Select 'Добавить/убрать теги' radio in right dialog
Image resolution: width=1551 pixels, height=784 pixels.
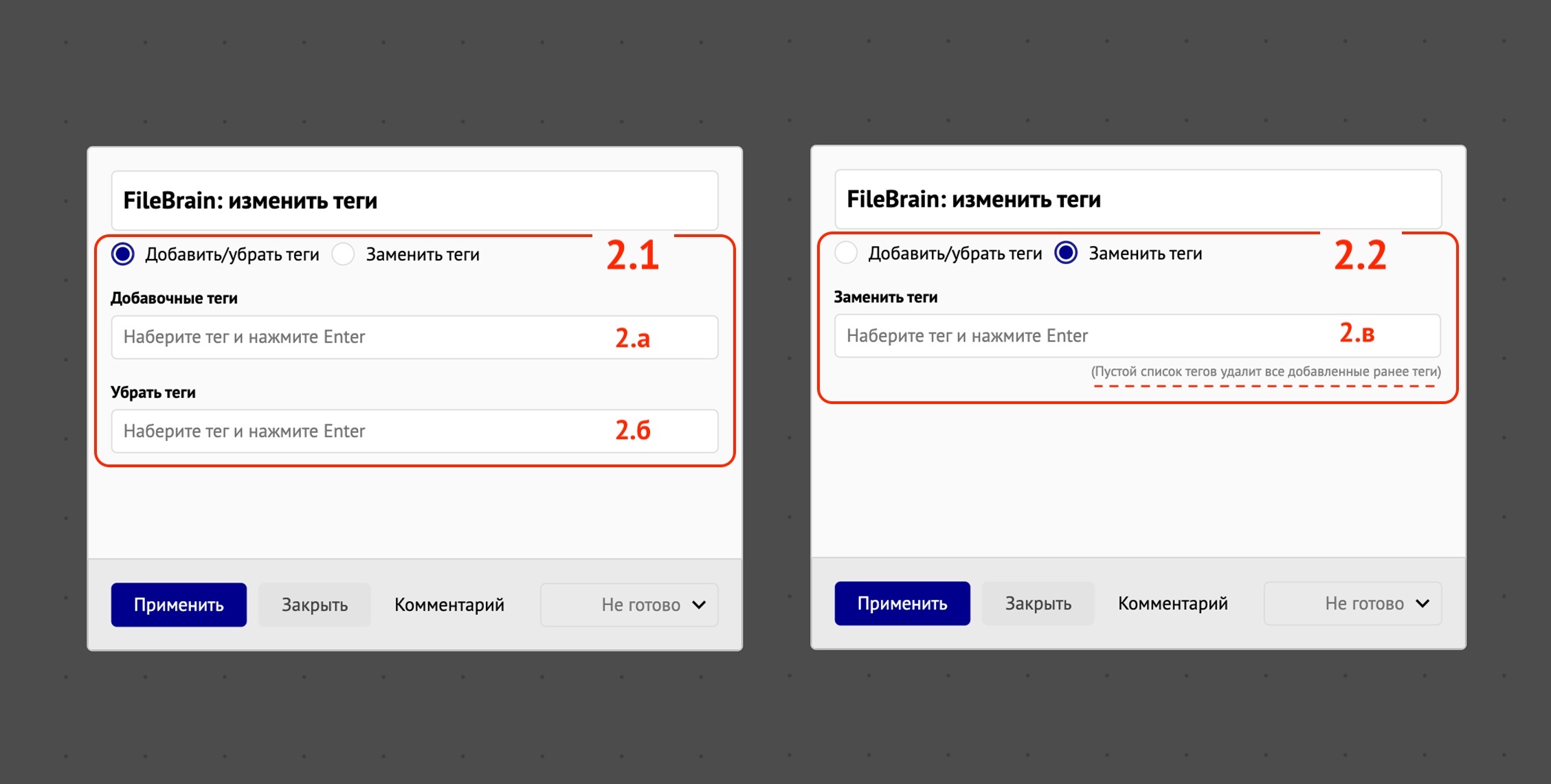click(x=846, y=253)
